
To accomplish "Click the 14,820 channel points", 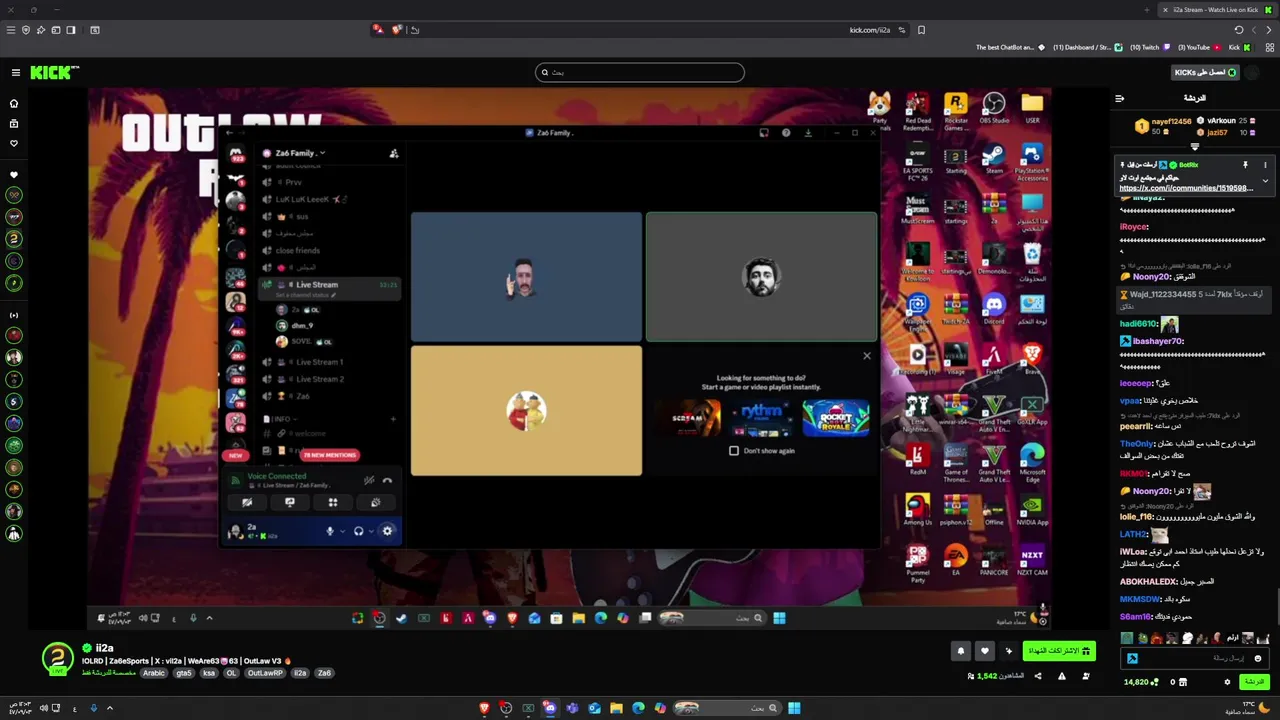I will click(x=1141, y=682).
